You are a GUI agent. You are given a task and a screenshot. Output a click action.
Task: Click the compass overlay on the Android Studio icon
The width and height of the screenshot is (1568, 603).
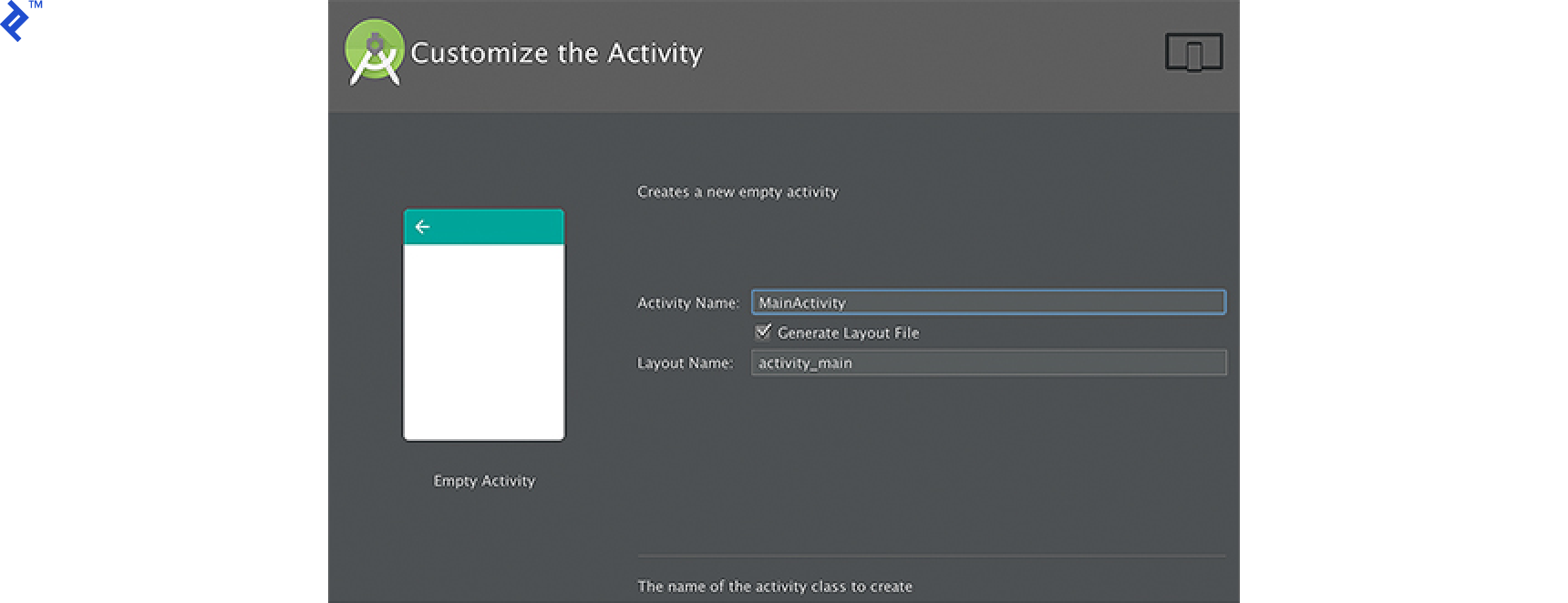373,56
